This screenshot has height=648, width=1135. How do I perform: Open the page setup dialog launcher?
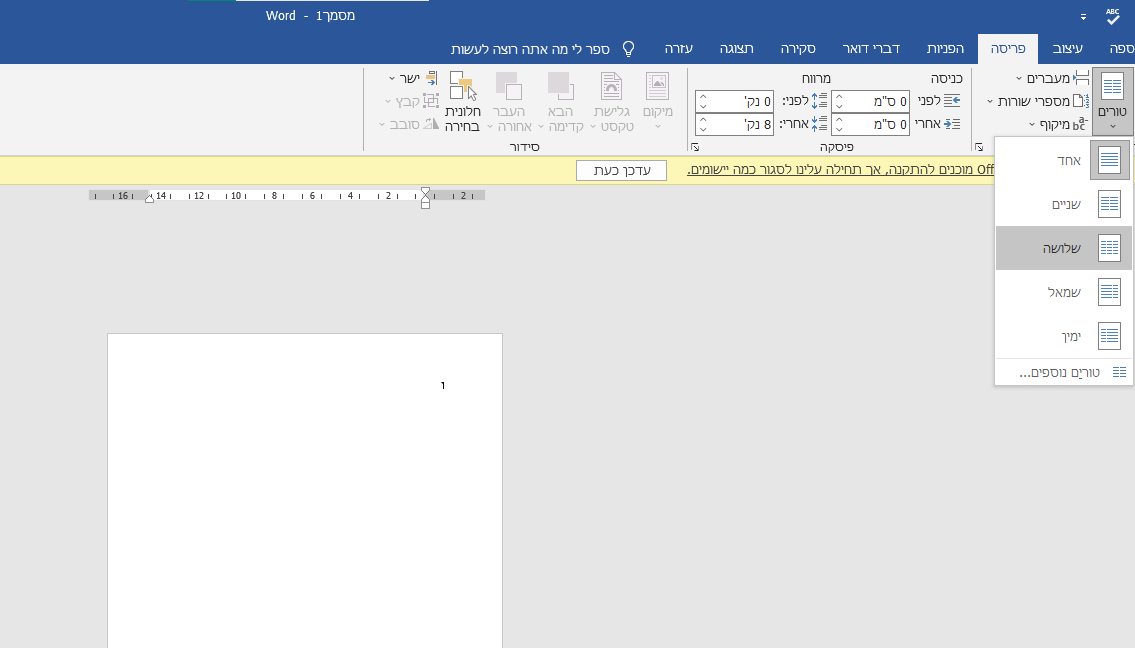click(x=979, y=147)
